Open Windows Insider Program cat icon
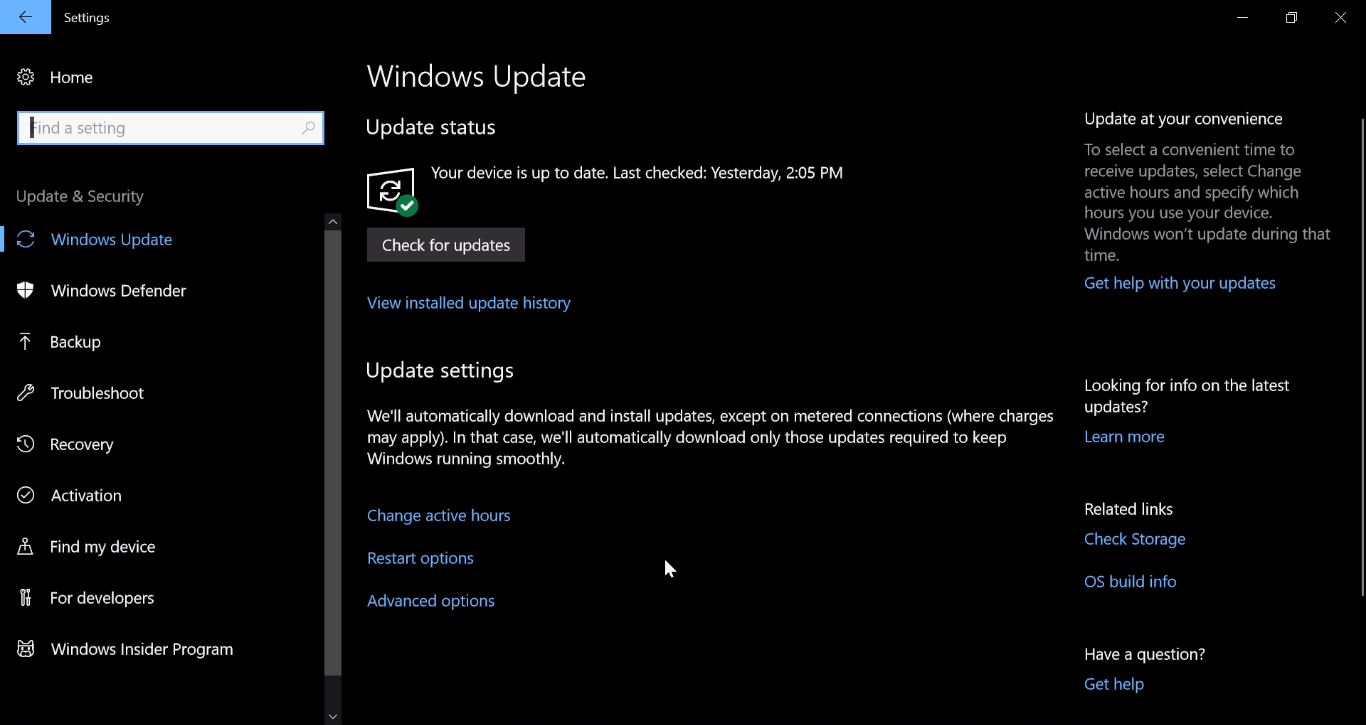Screen dimensions: 1366x725 point(26,649)
